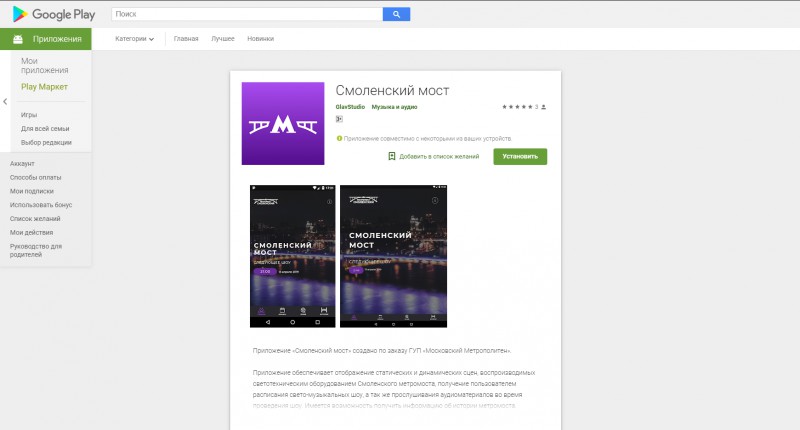Image resolution: width=800 pixels, height=430 pixels.
Task: Click the Google Play logo
Action: click(x=54, y=14)
